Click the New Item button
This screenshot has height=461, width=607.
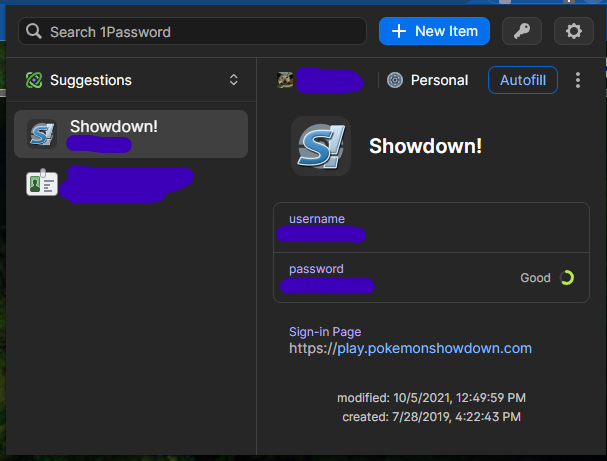coord(434,31)
